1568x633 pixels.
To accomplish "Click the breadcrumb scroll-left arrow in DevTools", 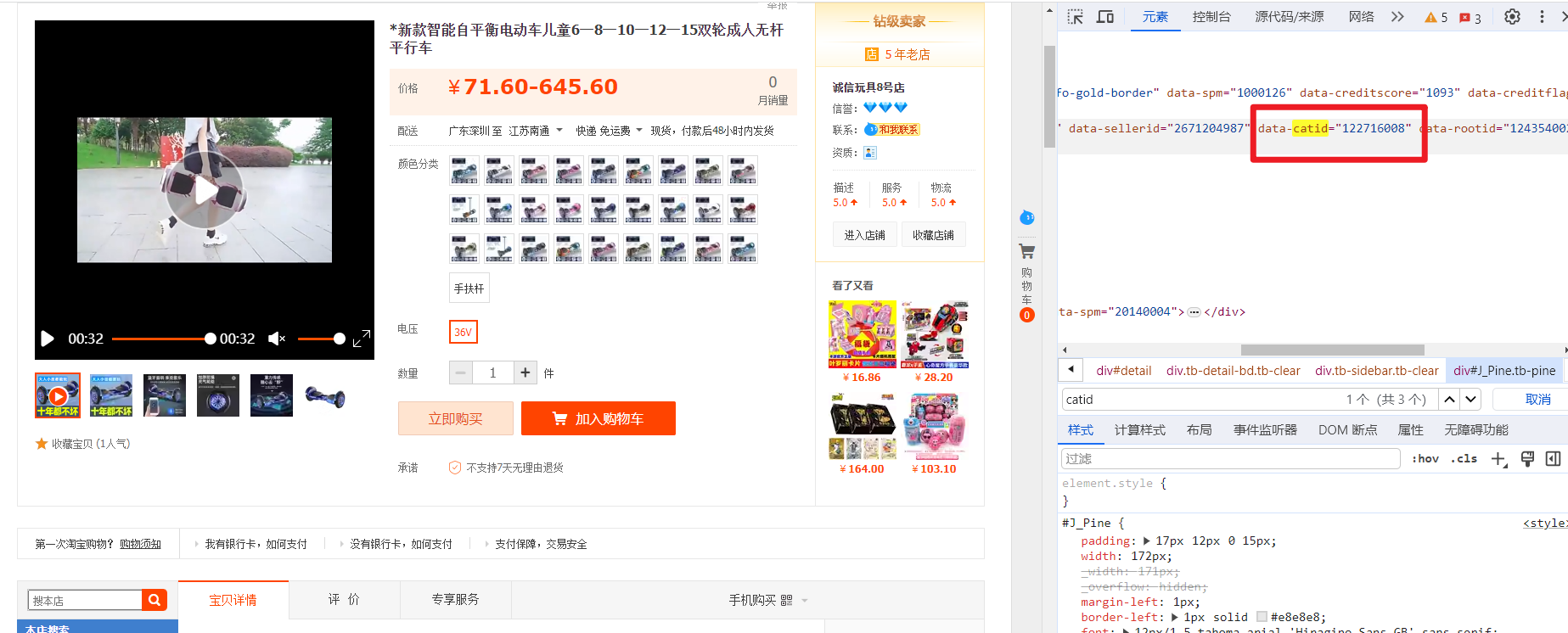I will point(1071,370).
